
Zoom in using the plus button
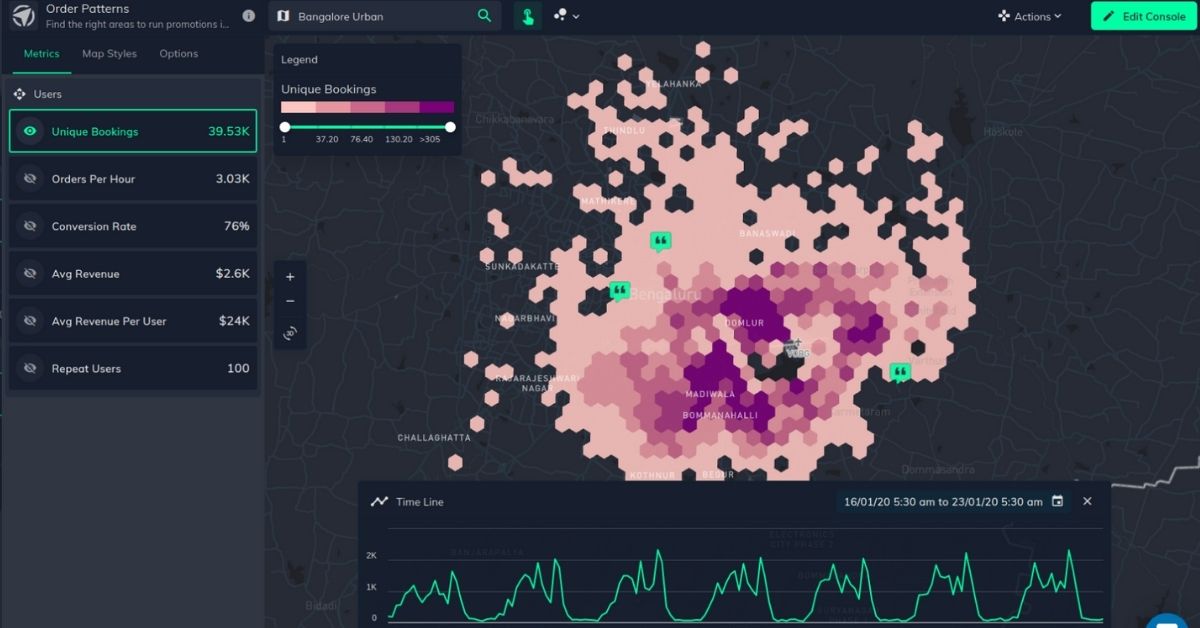[x=290, y=277]
